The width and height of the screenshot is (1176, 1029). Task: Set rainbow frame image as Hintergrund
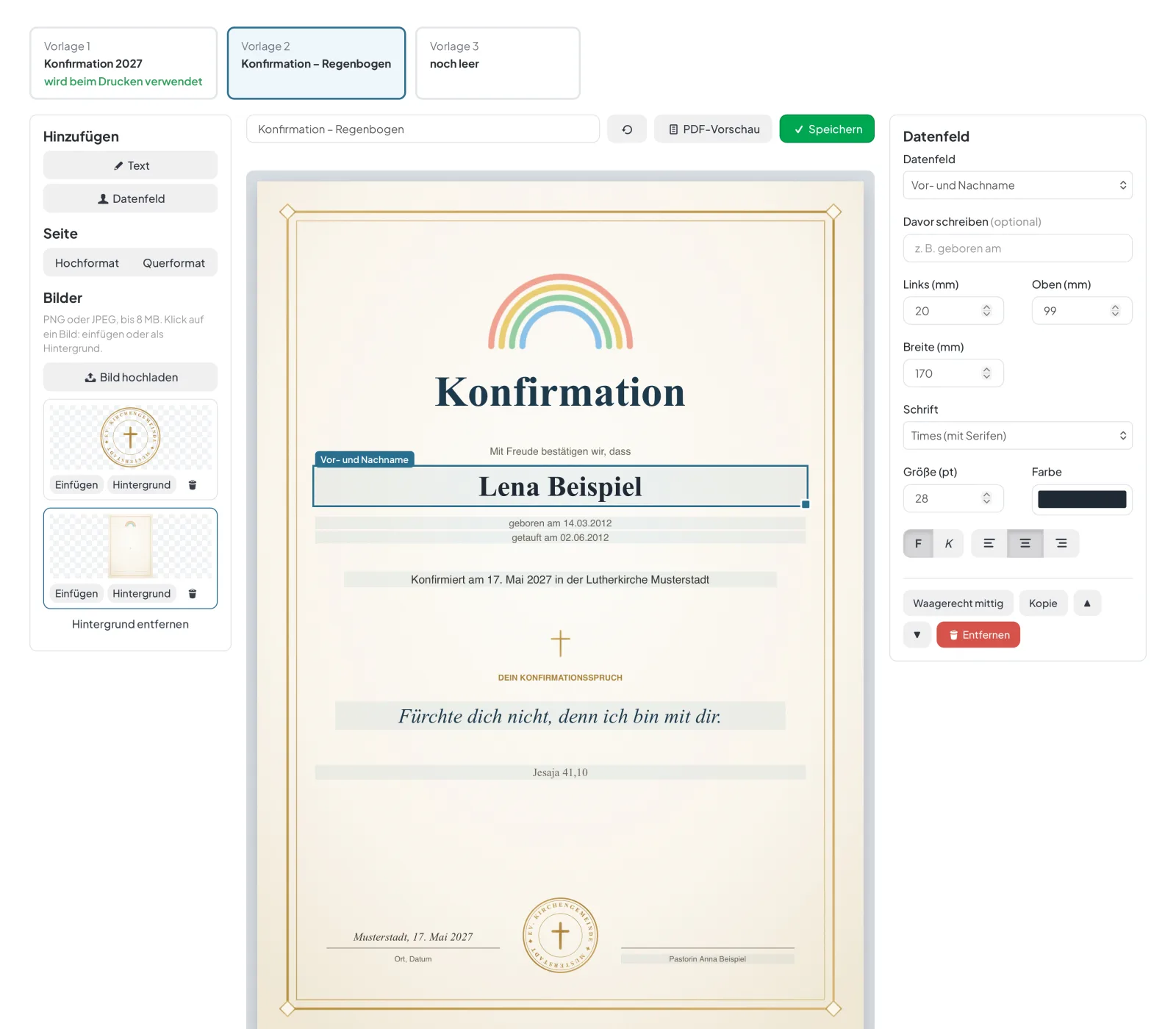point(141,594)
